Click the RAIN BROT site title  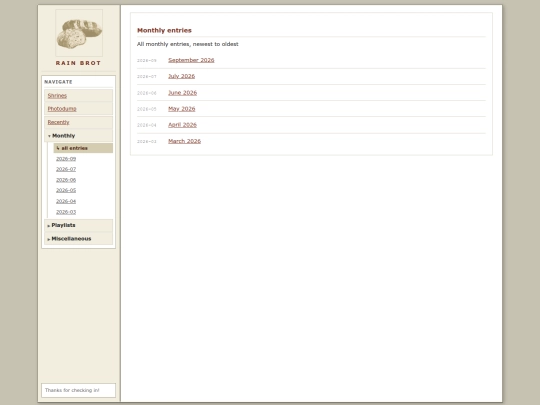click(x=79, y=63)
